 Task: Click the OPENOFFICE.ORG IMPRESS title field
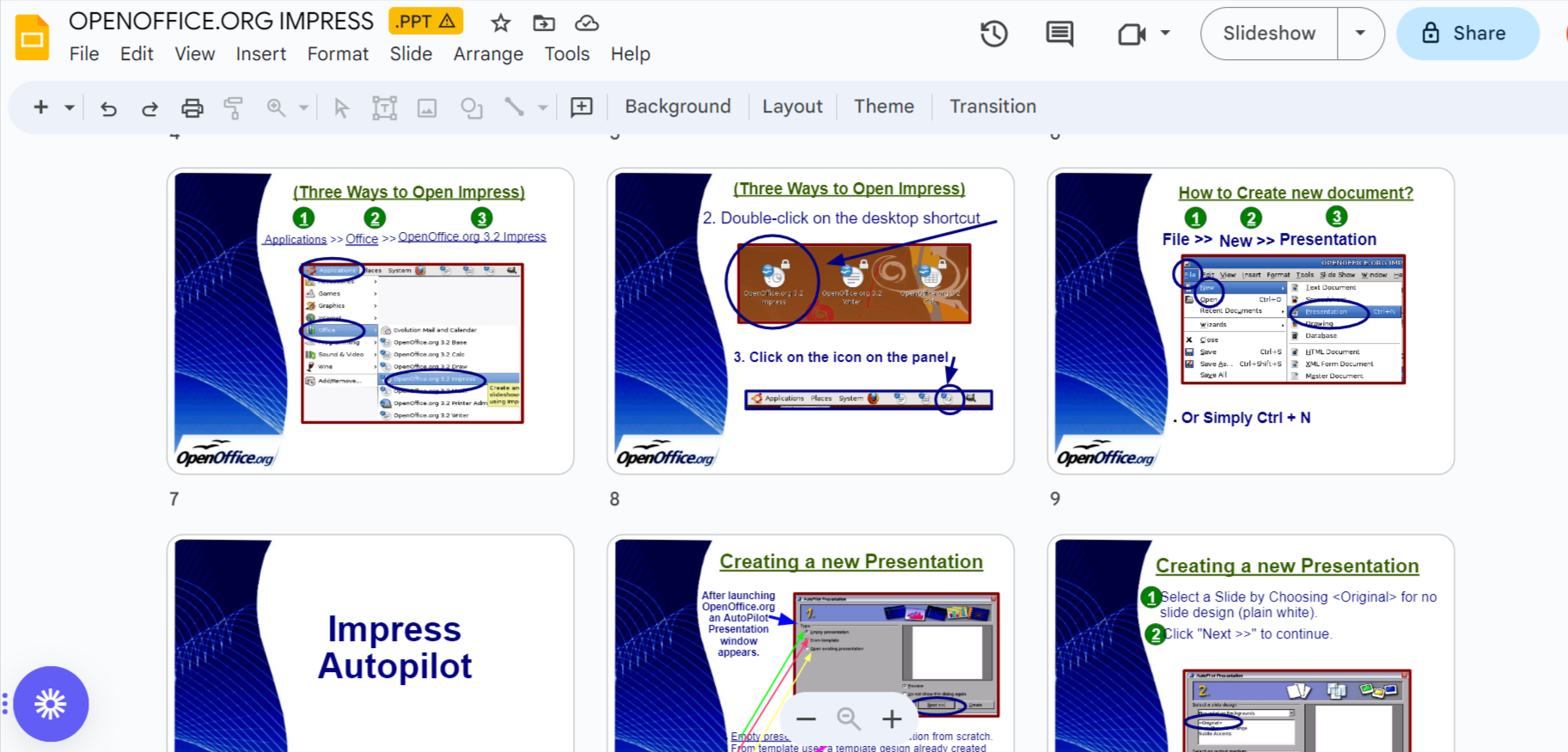tap(221, 21)
